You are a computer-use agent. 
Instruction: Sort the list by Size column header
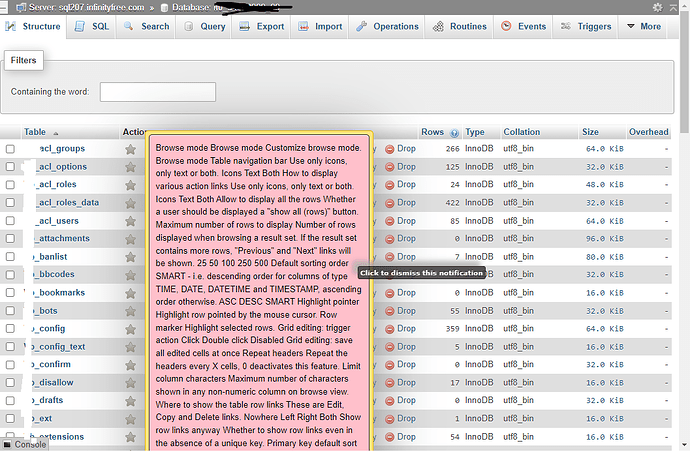(590, 132)
